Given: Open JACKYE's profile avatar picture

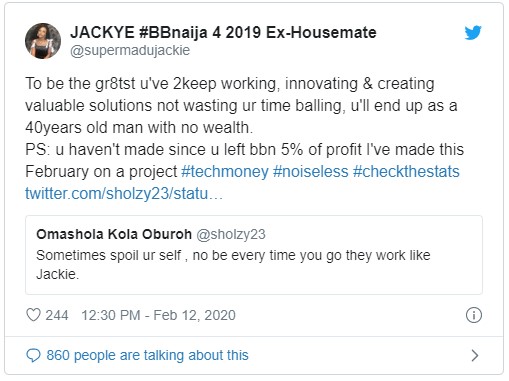Looking at the screenshot, I should pyautogui.click(x=43, y=41).
